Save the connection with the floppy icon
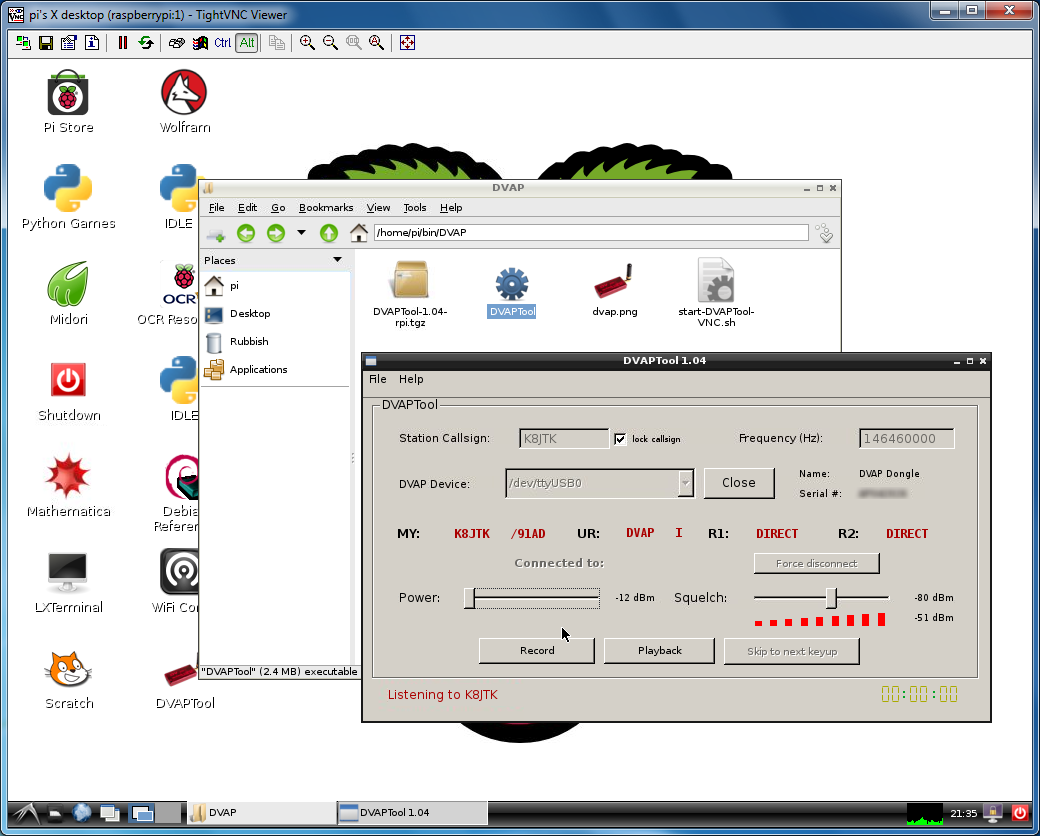This screenshot has height=836, width=1040. coord(46,43)
